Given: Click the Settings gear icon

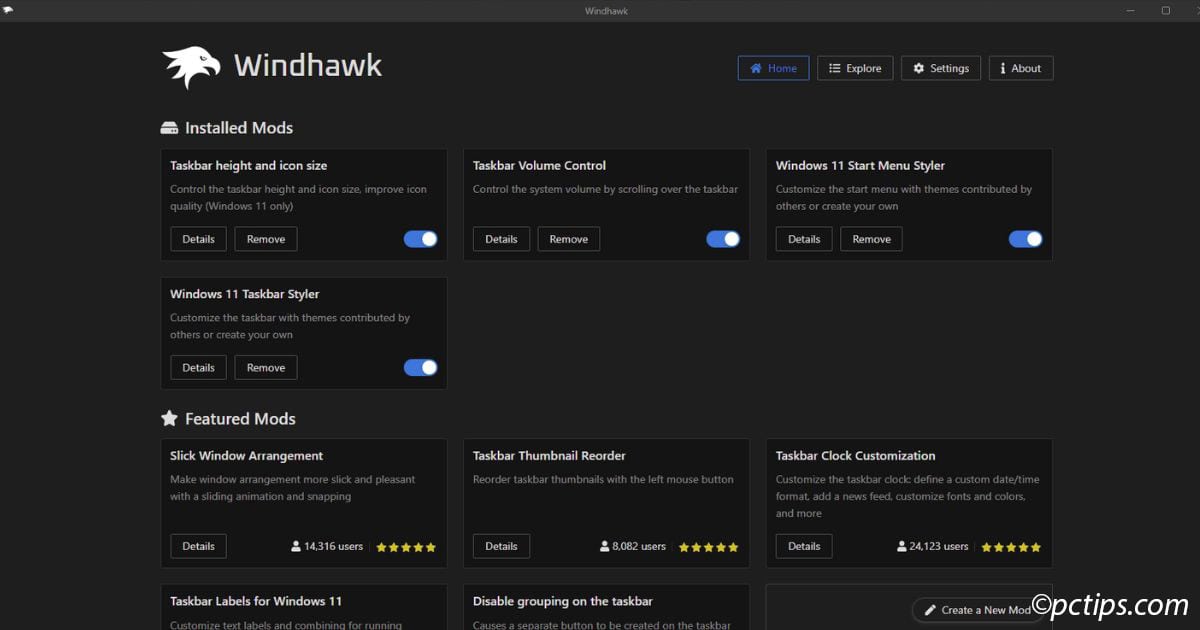Looking at the screenshot, I should coord(918,68).
